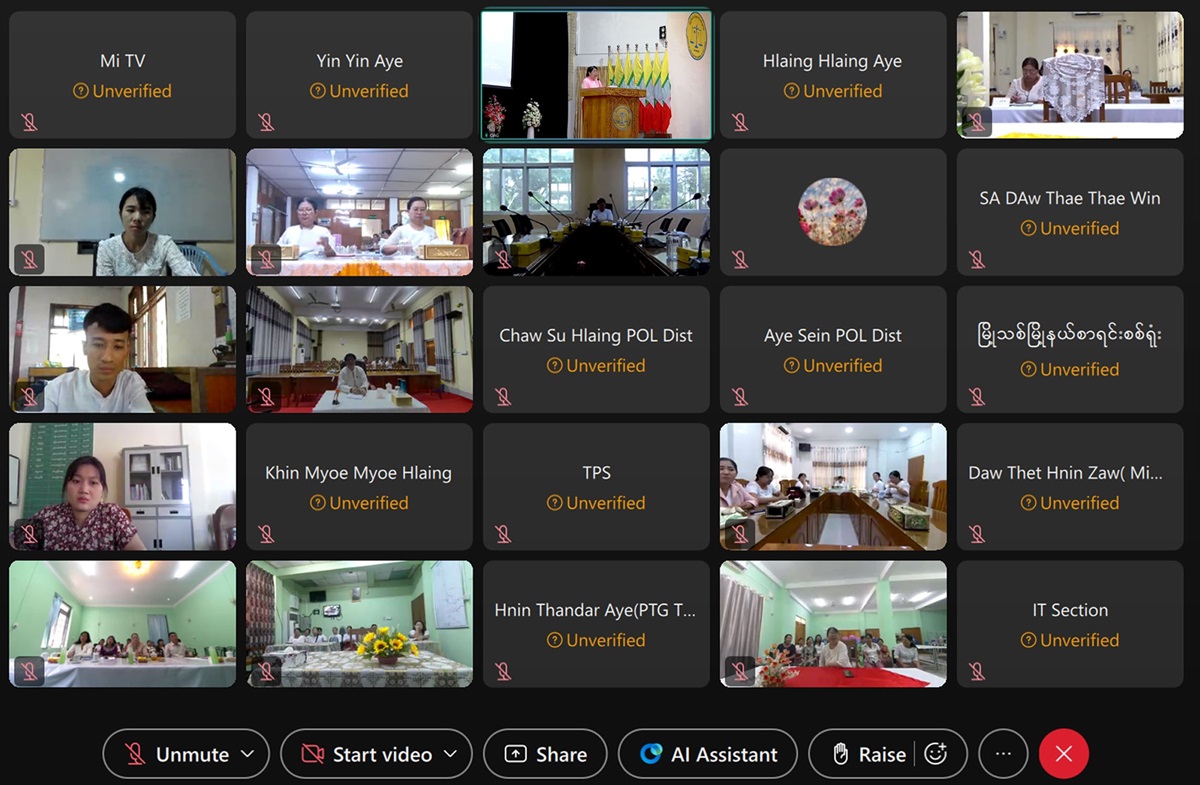The image size is (1200, 785).
Task: Select the Chaw Su Hlaing POL Dist tile
Action: pos(596,350)
